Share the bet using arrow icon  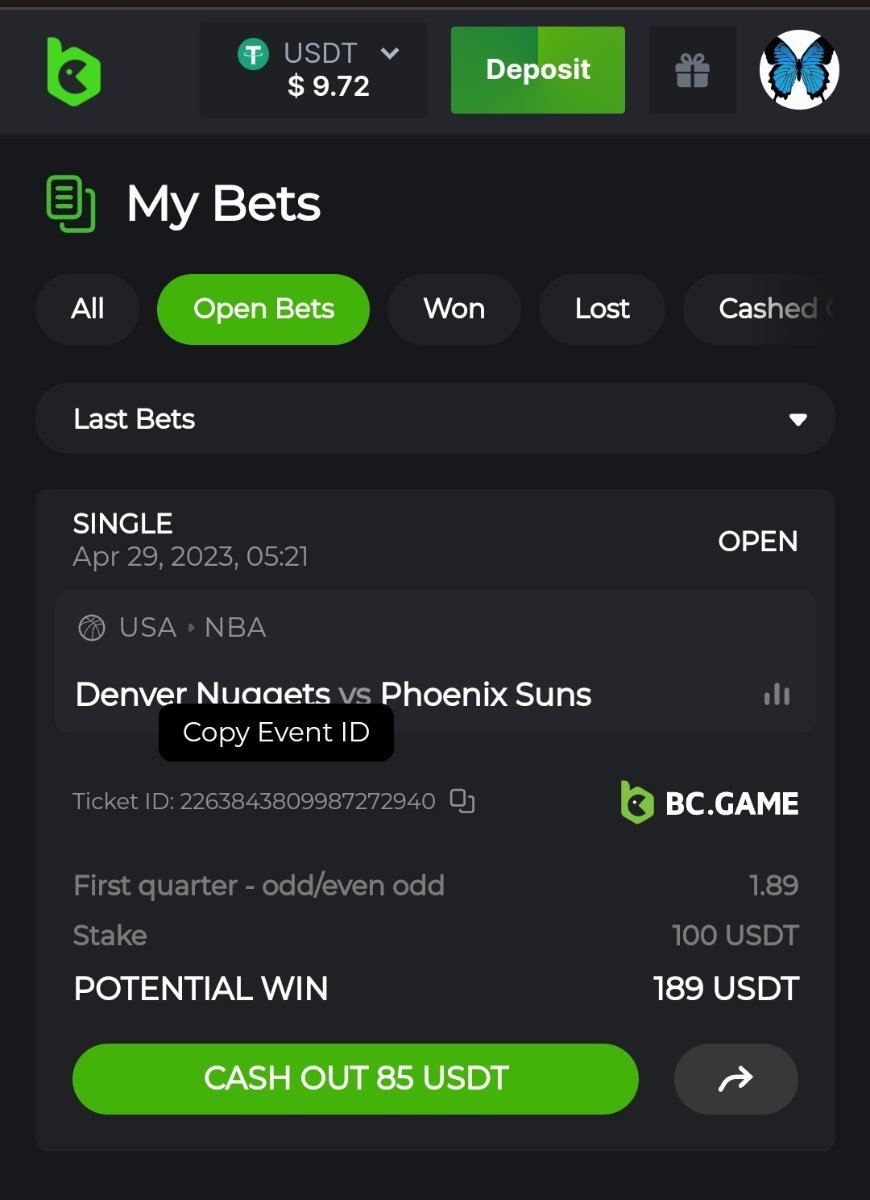click(736, 1079)
